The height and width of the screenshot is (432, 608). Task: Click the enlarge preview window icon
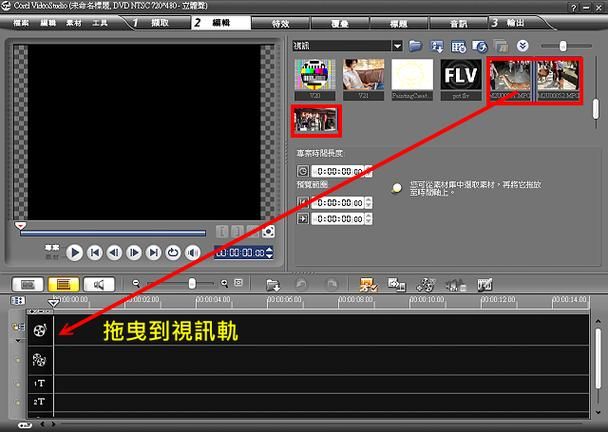268,232
